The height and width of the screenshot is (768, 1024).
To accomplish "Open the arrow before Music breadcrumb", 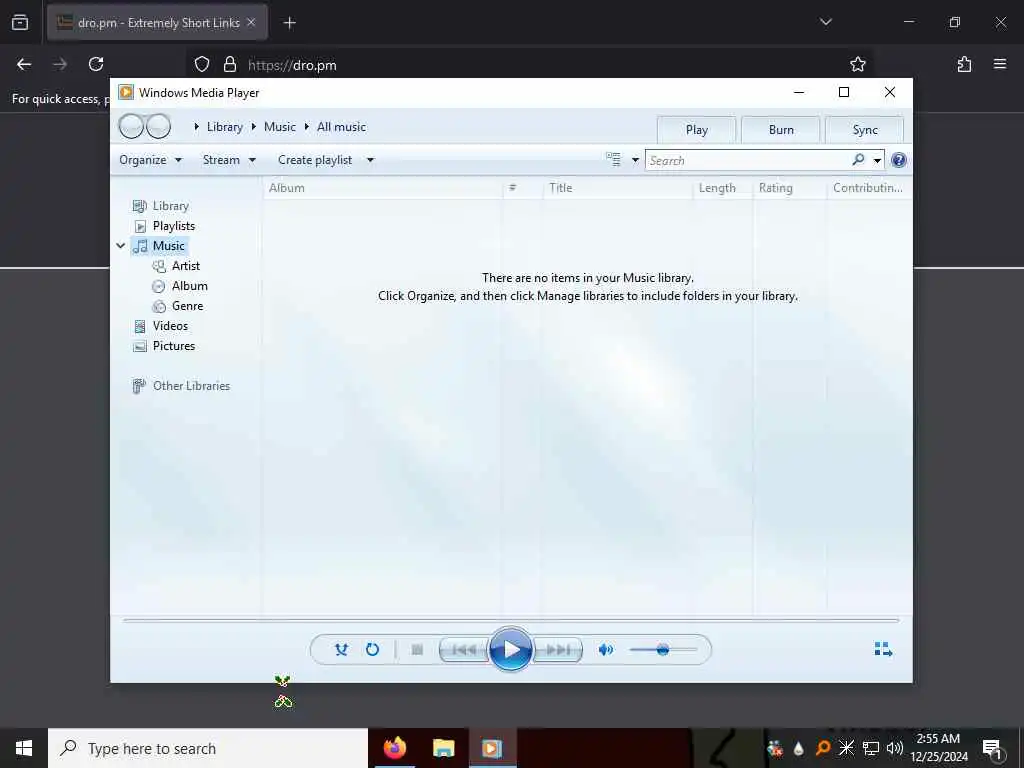I will (253, 127).
